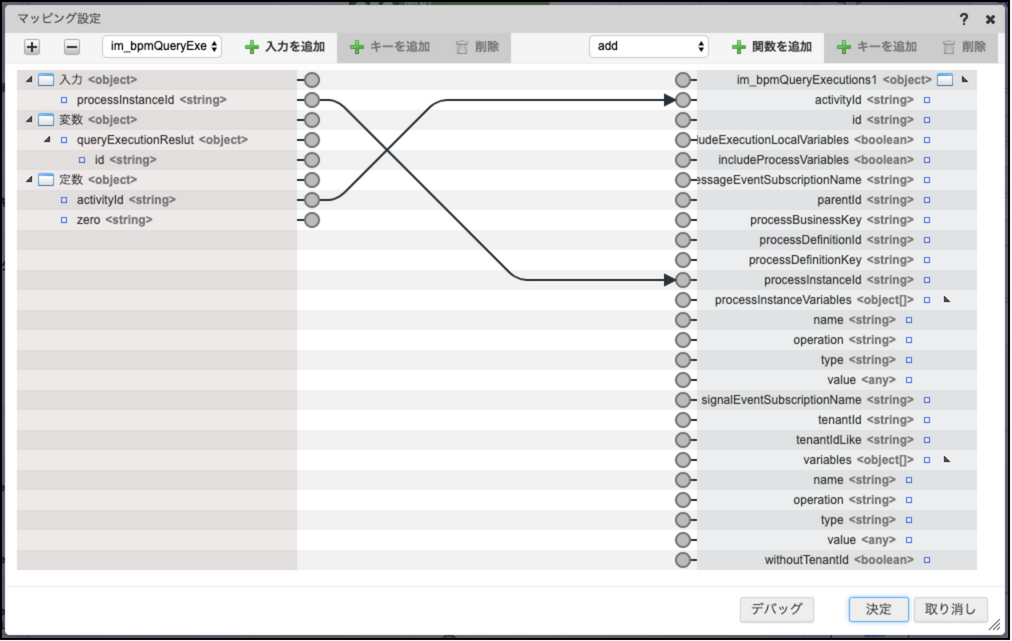Select the processBusinessKey string row
Viewport: 1012px width, 641px height.
(x=836, y=220)
